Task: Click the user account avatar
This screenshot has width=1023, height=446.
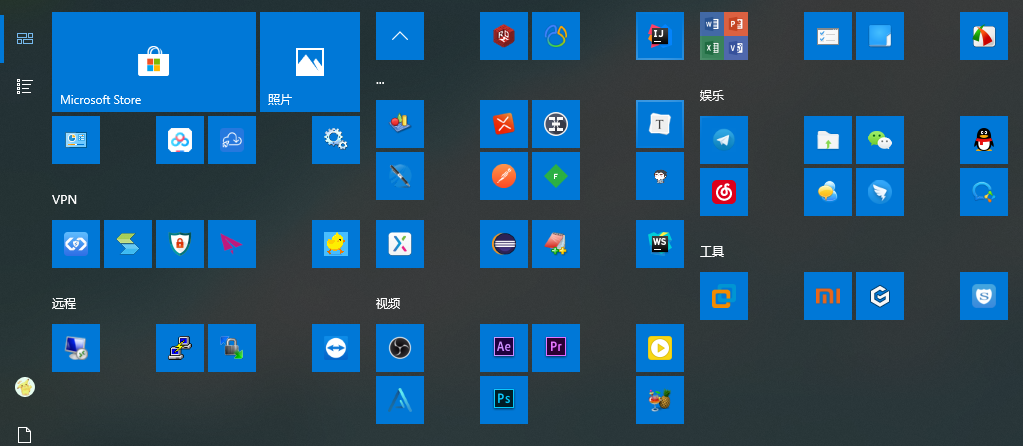Action: pyautogui.click(x=25, y=386)
